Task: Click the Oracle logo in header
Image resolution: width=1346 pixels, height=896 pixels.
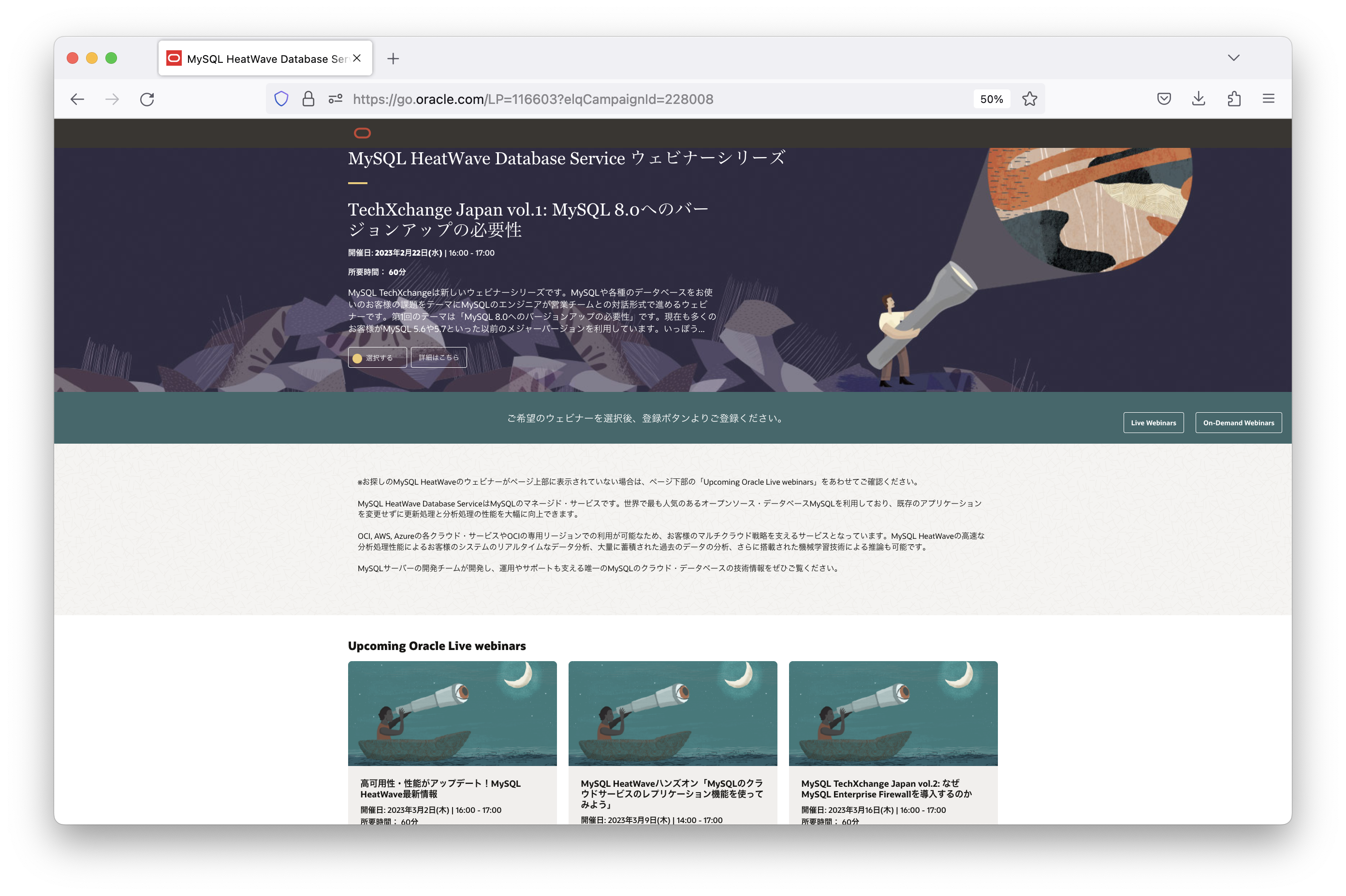Action: pos(362,133)
